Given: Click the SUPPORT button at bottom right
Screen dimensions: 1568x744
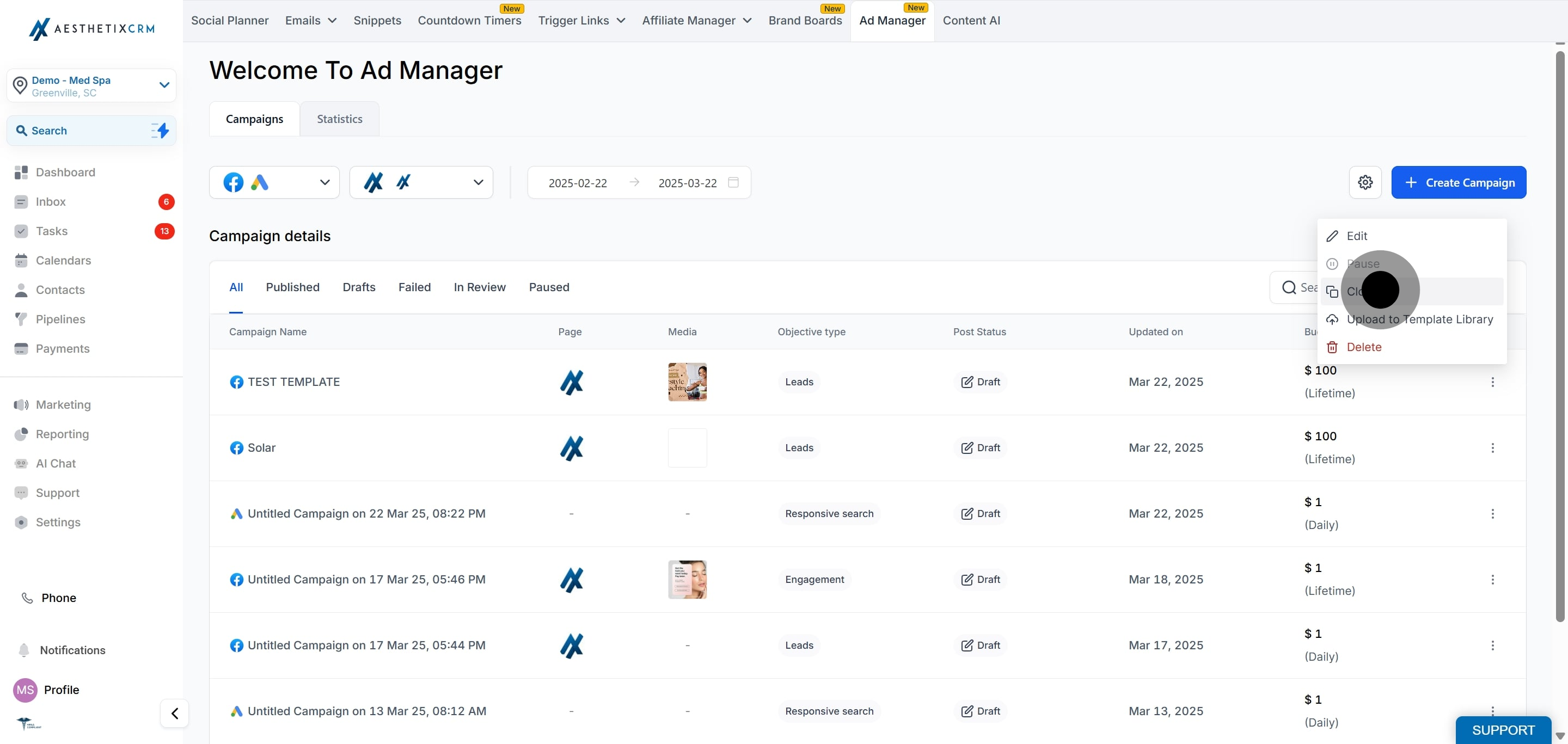Looking at the screenshot, I should (x=1502, y=729).
